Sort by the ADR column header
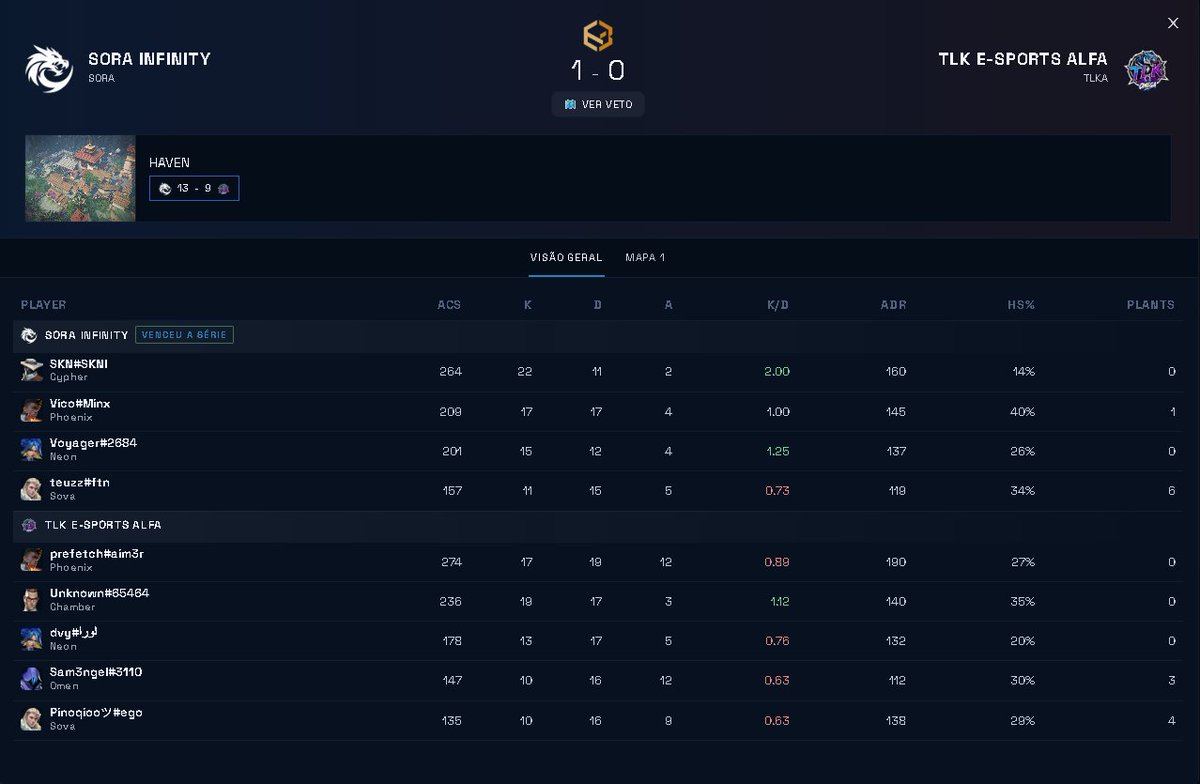Screen dimensions: 1200x784 [894, 305]
